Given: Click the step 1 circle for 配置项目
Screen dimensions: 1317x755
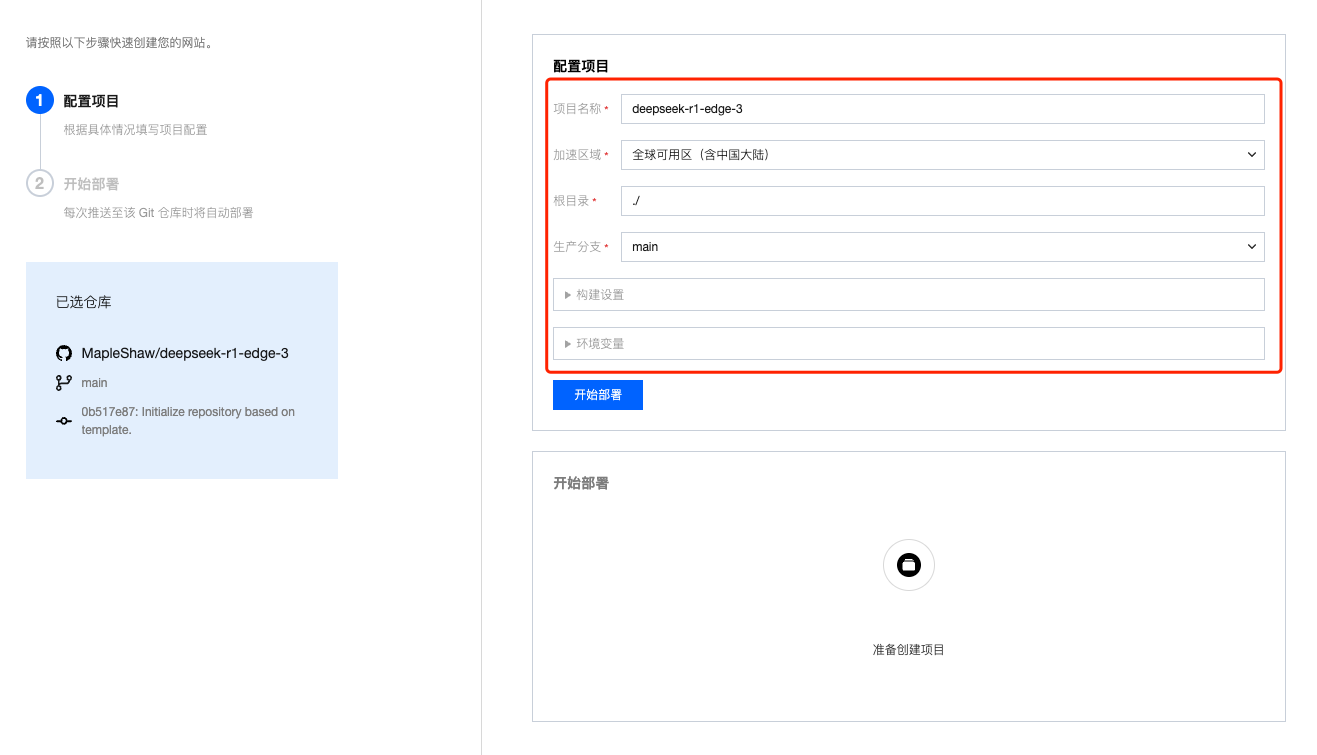Looking at the screenshot, I should (39, 101).
